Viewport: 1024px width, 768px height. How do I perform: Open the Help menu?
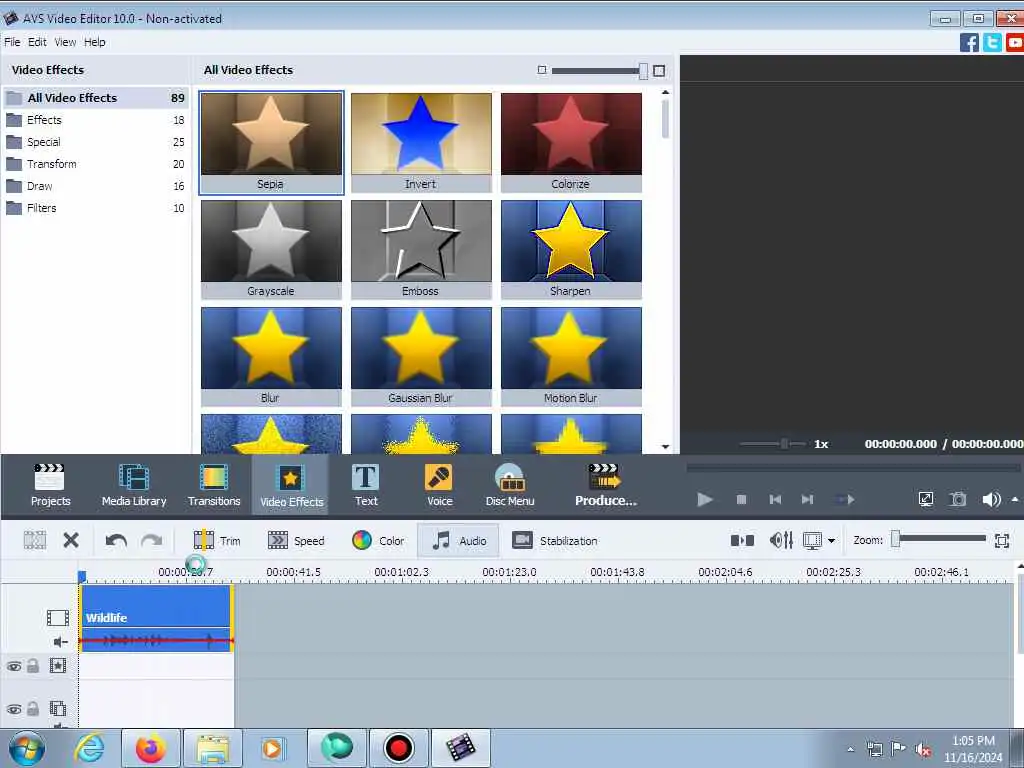[95, 42]
